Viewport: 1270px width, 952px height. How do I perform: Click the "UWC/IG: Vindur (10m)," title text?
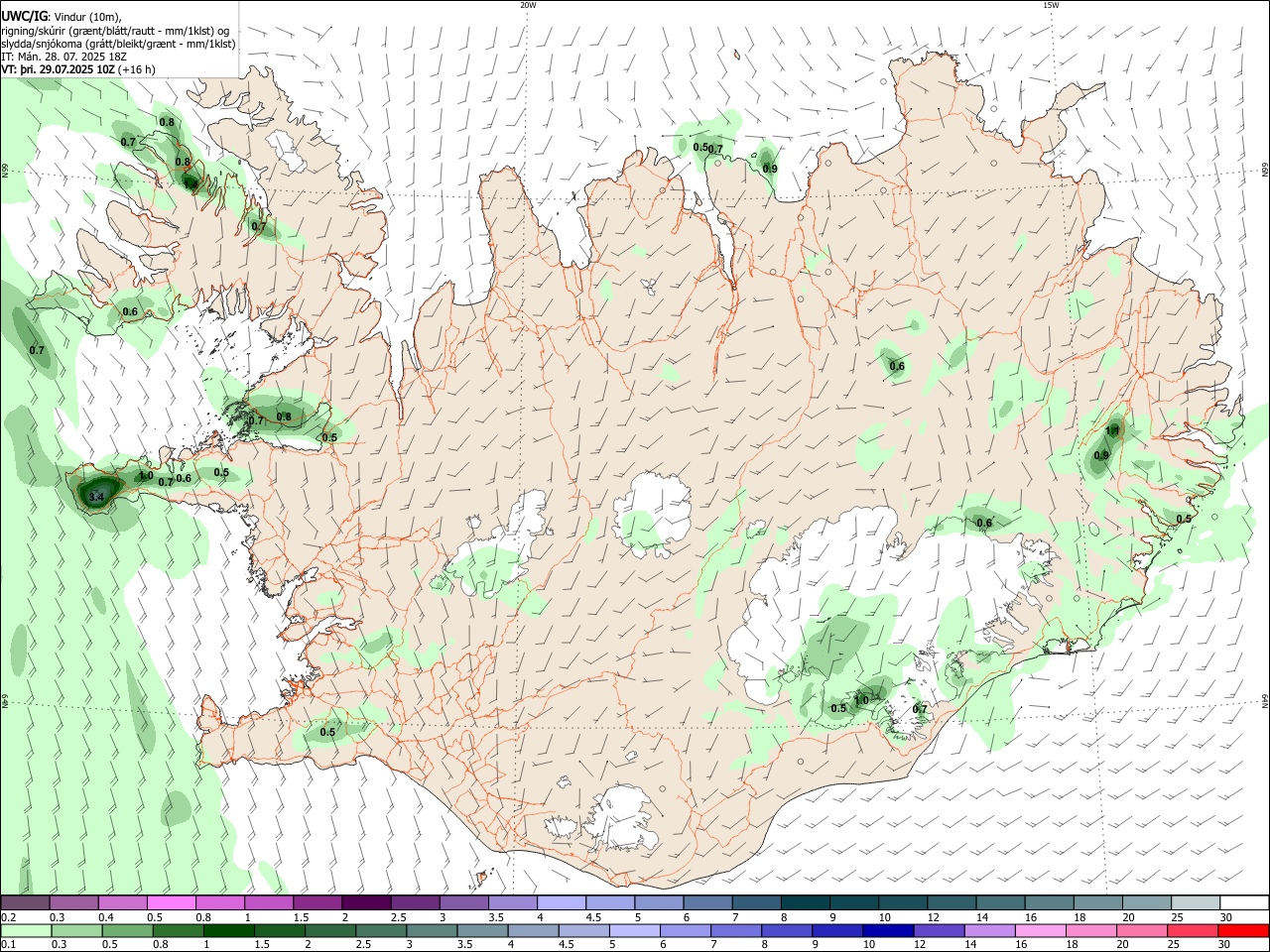click(62, 16)
